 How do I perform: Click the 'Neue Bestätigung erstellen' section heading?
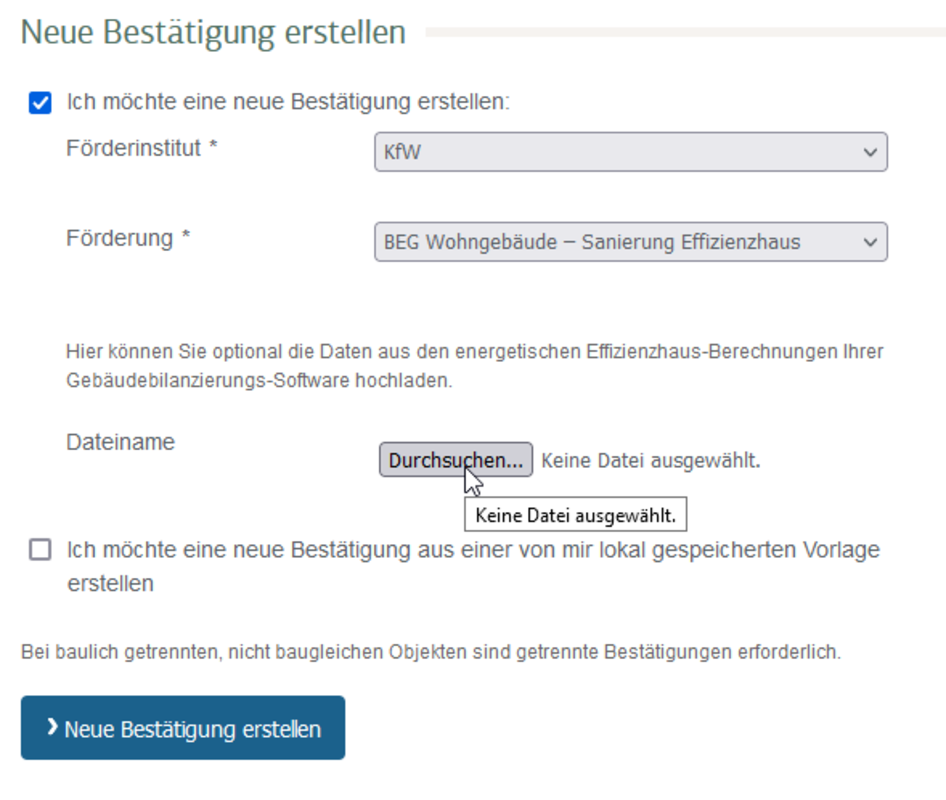[213, 32]
